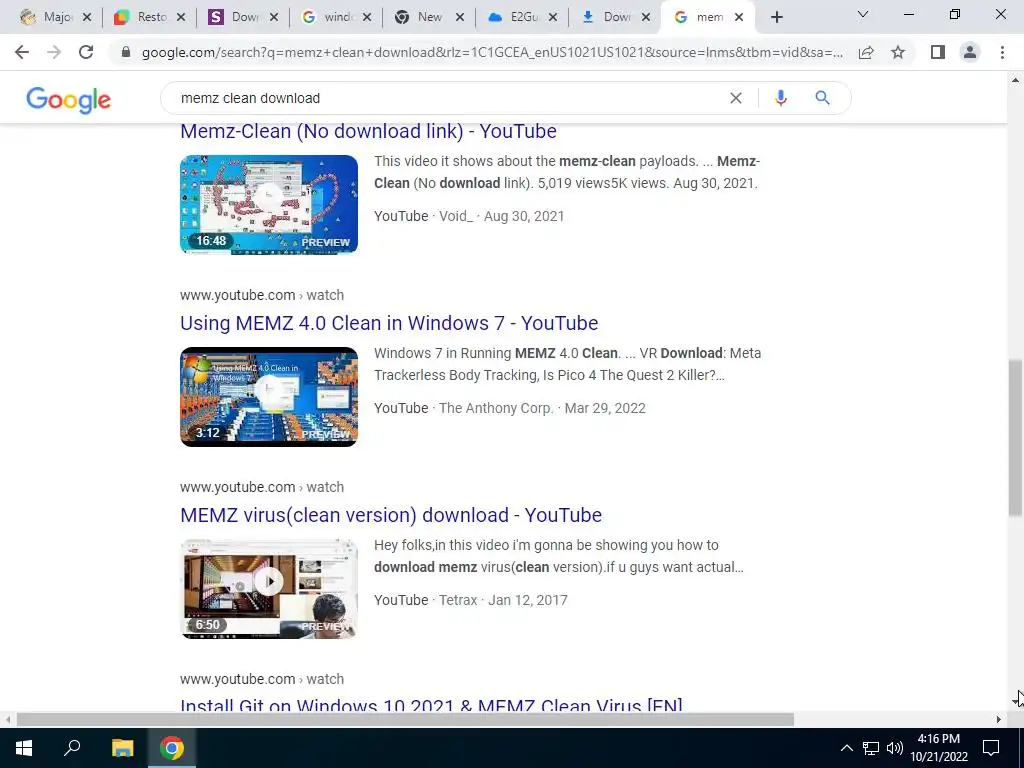
Task: Open MEMZ virus(clean version) download result
Action: (391, 515)
